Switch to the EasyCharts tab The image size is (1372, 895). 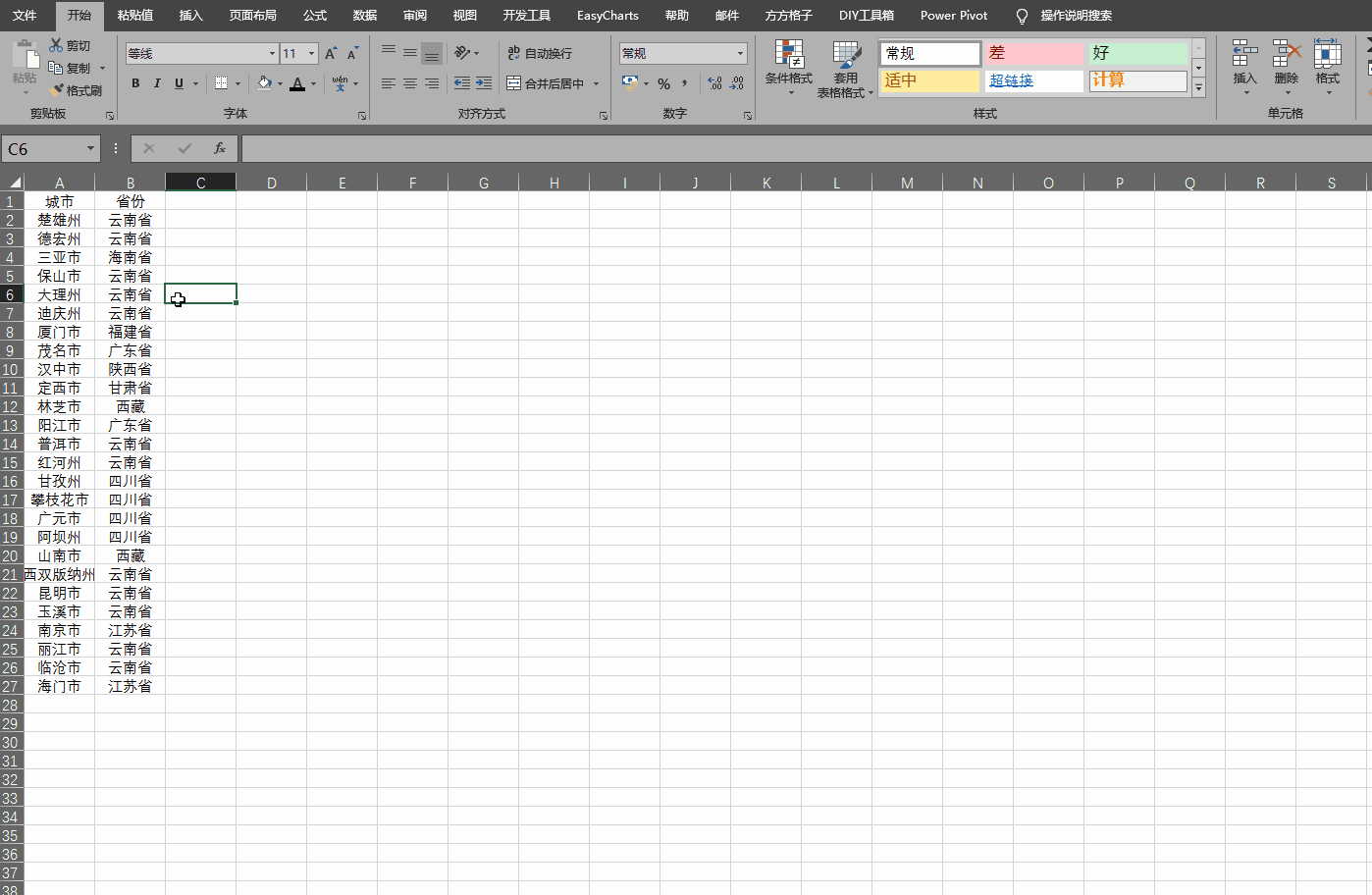[x=607, y=16]
